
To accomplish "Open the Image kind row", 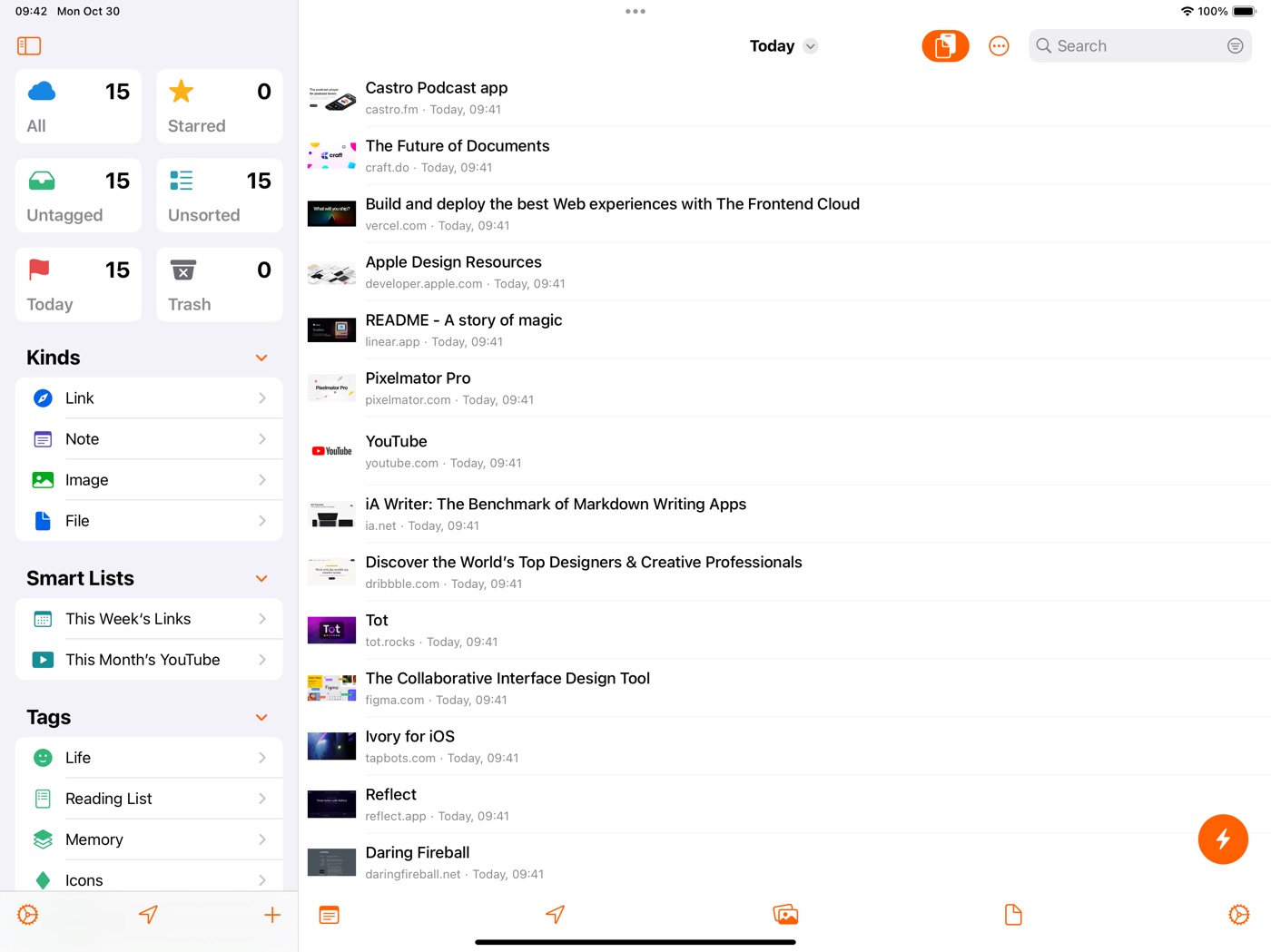I will (x=149, y=479).
